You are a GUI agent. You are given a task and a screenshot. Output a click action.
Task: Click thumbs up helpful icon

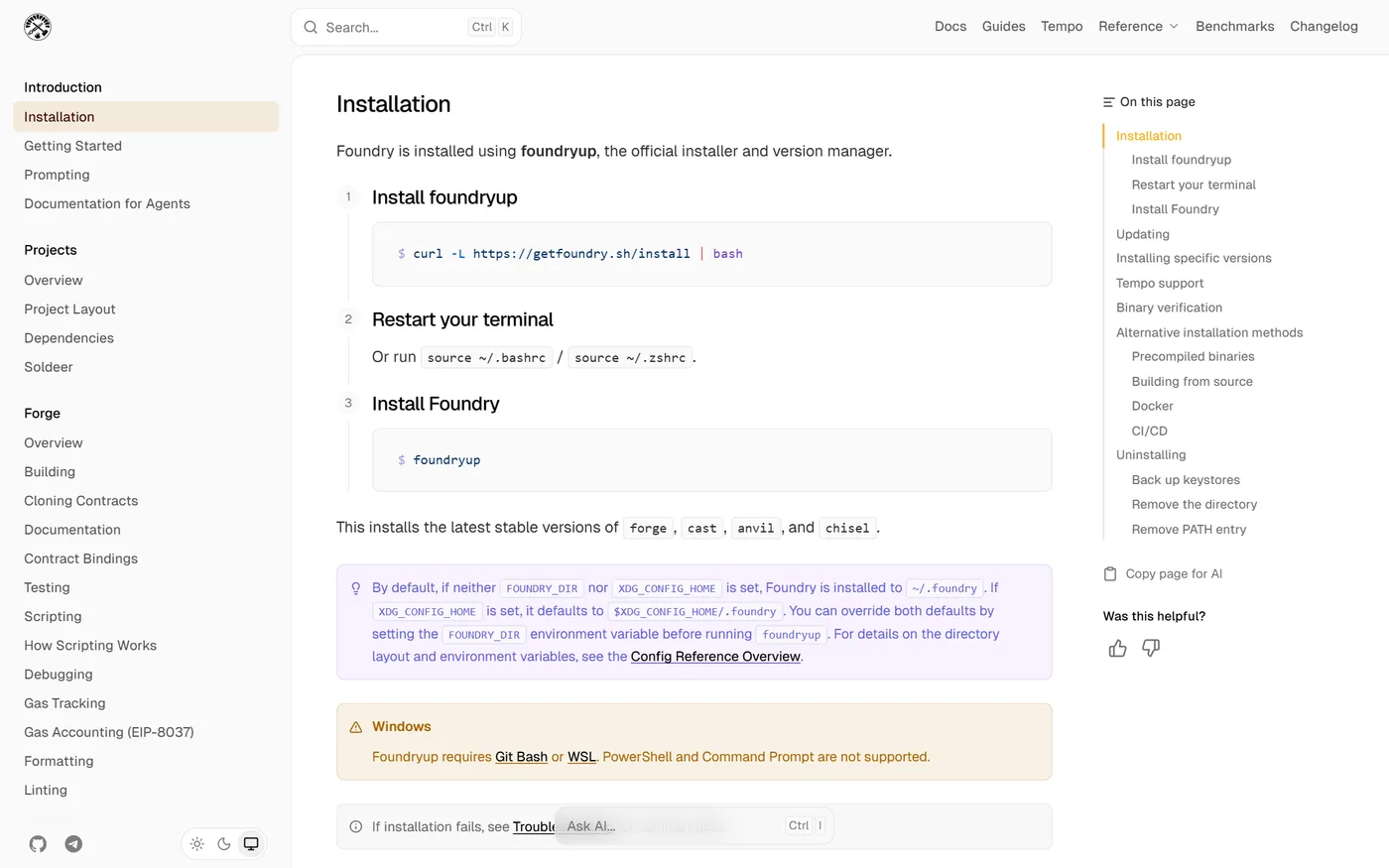pos(1118,648)
